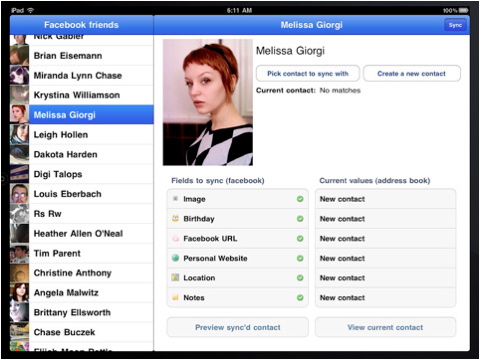480x360 pixels.
Task: Open Preview sync'd contact
Action: [238, 327]
